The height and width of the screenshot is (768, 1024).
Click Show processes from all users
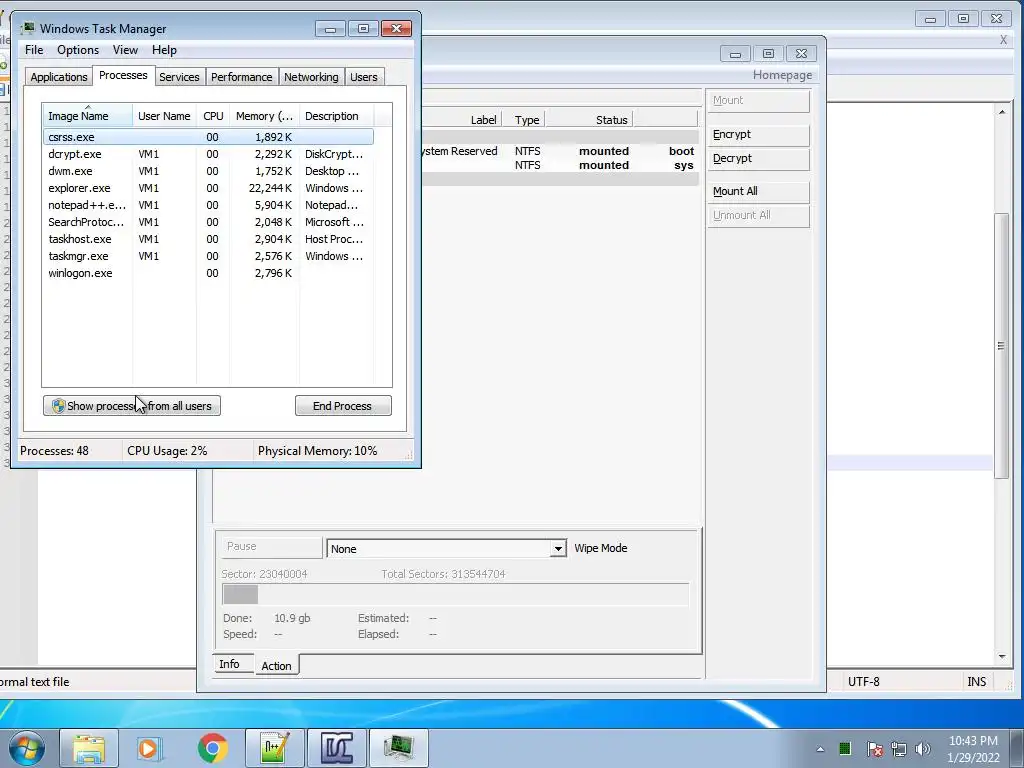(x=132, y=406)
